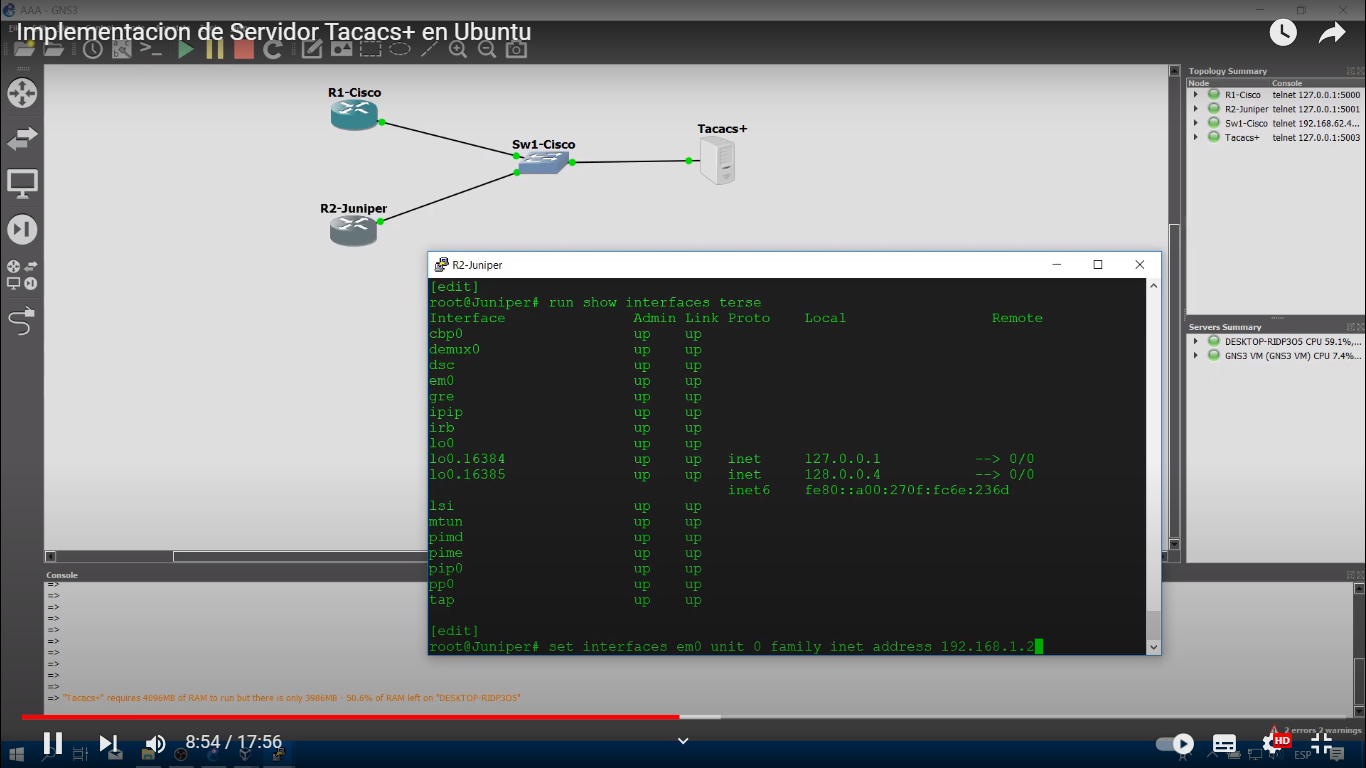This screenshot has height=768, width=1366.
Task: Mute the video volume
Action: (x=155, y=743)
